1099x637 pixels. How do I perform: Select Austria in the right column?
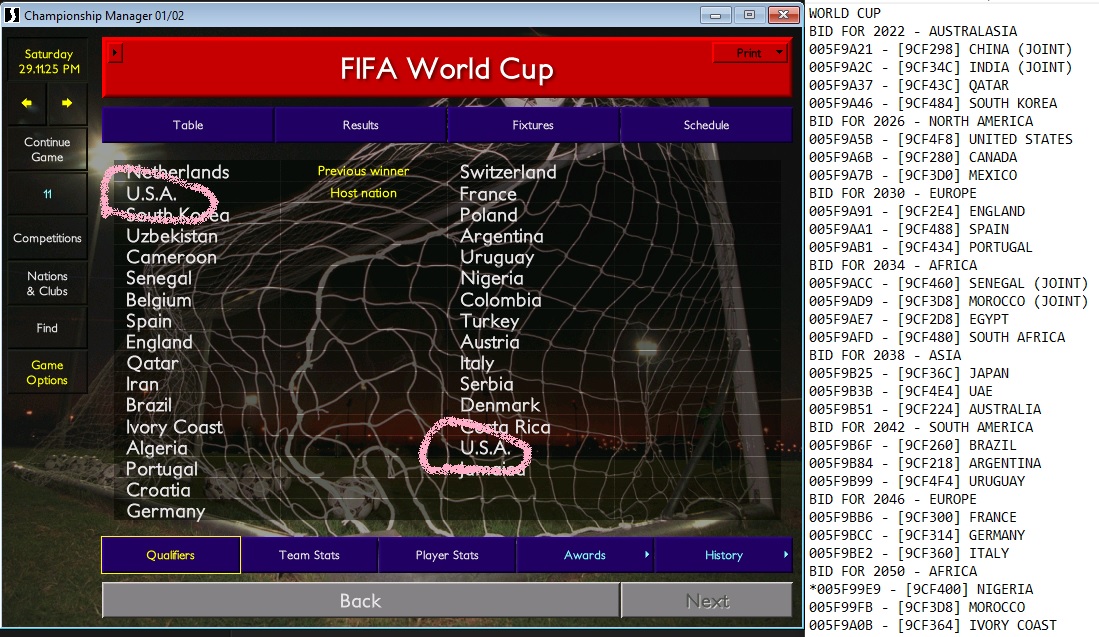[489, 342]
